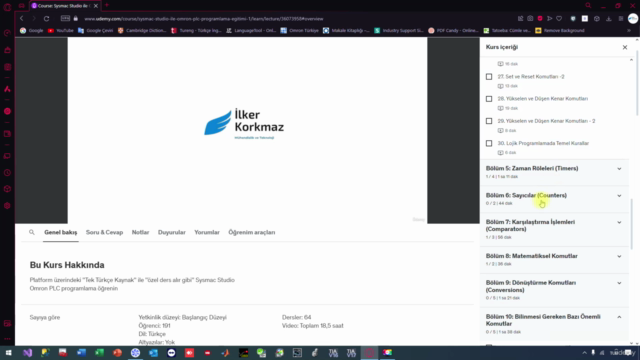Open Excel from taskbar
Screen dimensions: 640x360
click(99, 353)
